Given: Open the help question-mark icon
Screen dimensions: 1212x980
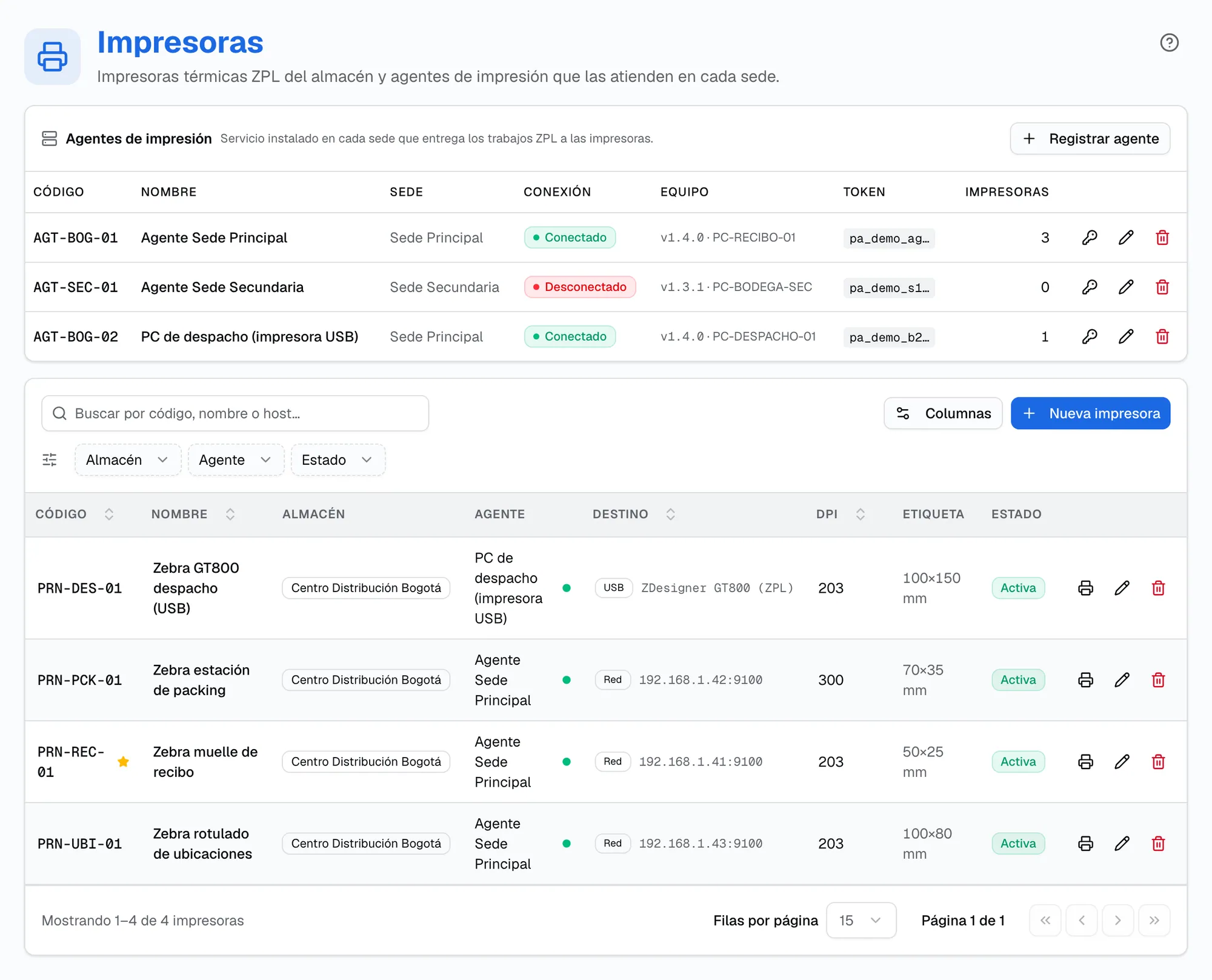Looking at the screenshot, I should click(1169, 43).
